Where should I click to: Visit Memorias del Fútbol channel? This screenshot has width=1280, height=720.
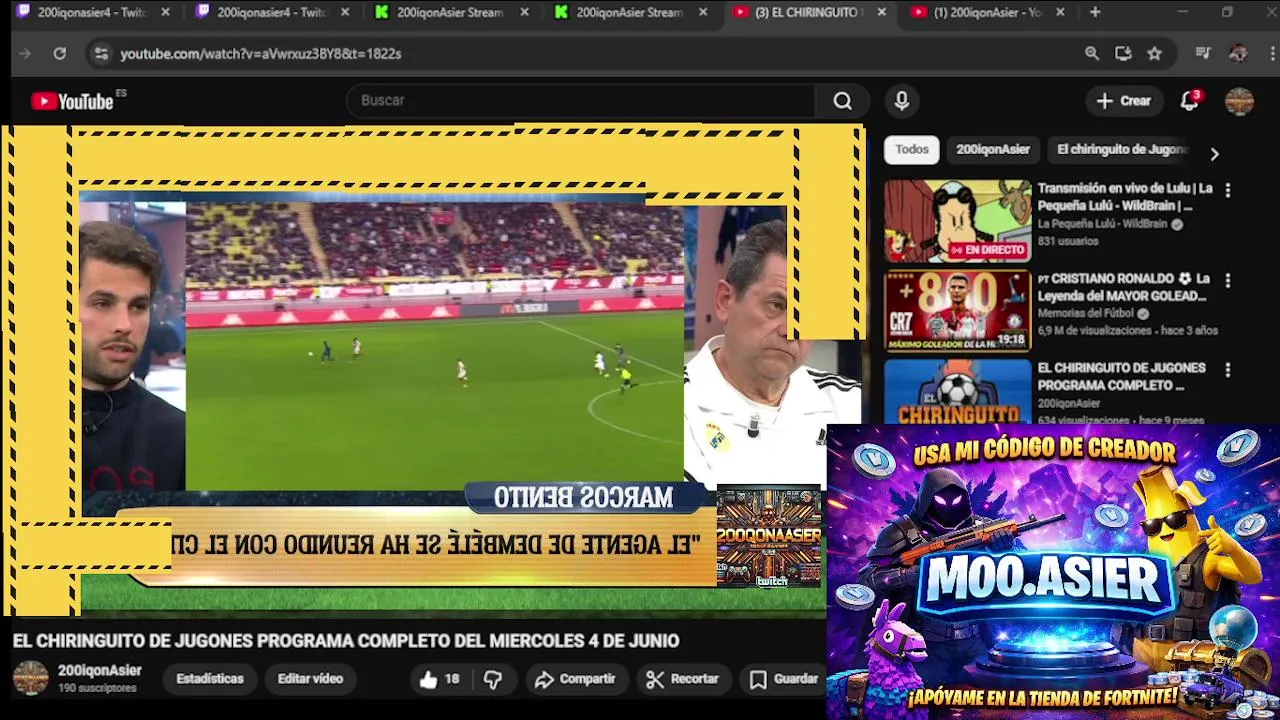1085,314
